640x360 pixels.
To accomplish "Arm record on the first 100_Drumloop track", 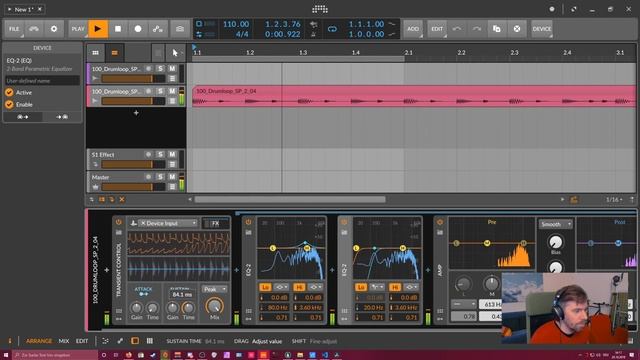I will 149,69.
